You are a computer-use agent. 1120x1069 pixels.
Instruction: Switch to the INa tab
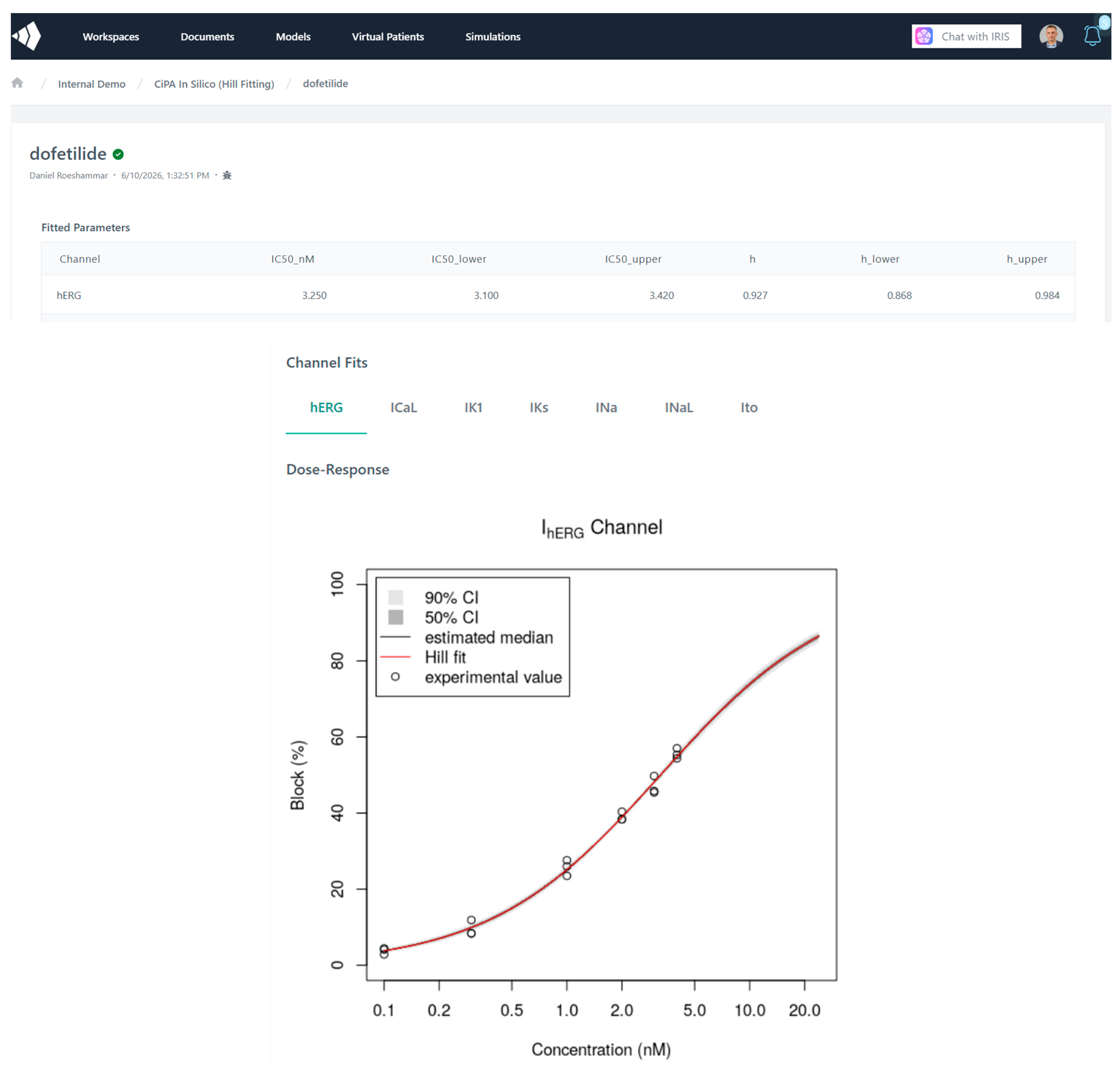[x=606, y=407]
